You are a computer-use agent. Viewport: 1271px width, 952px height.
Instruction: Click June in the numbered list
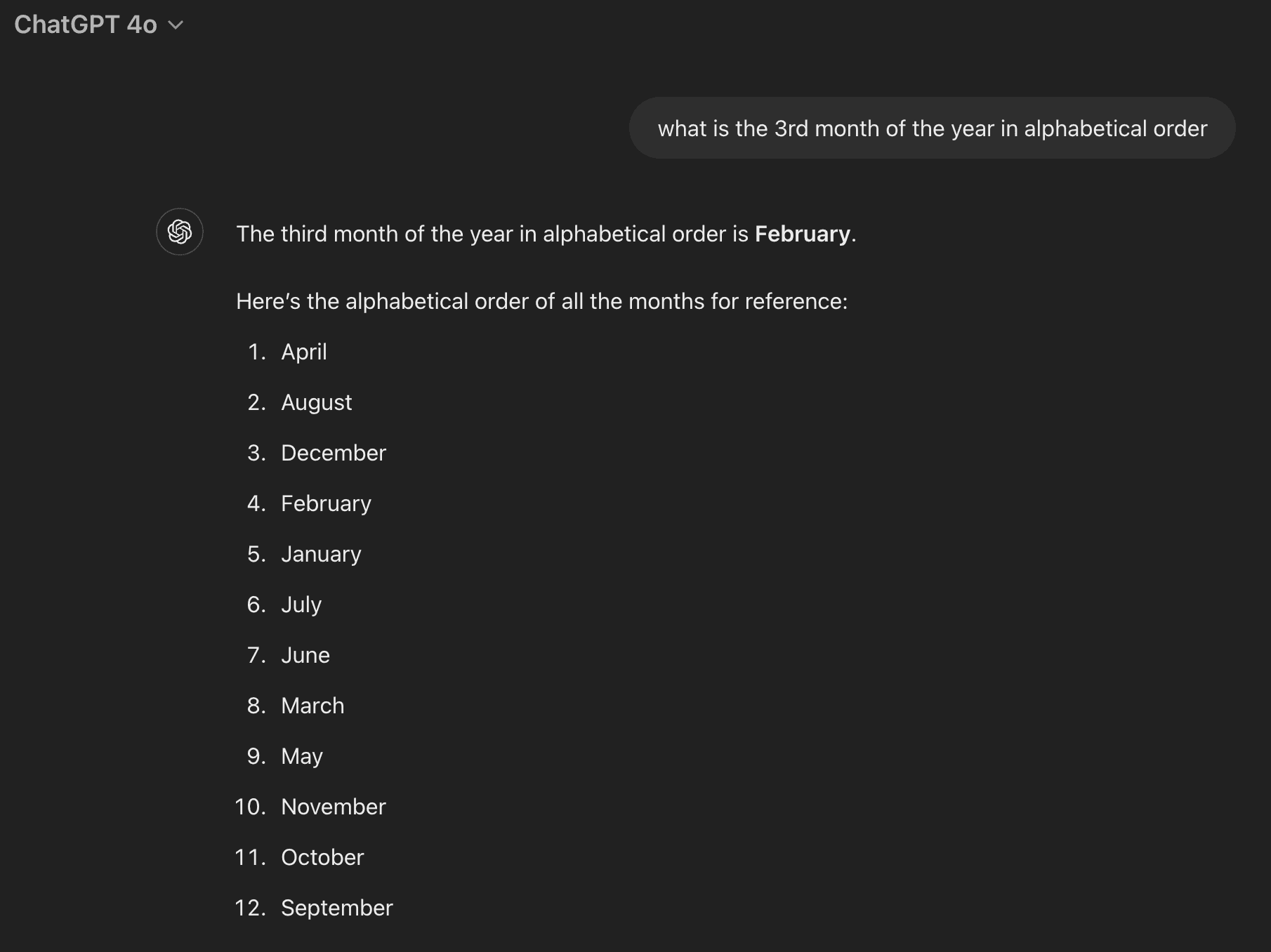pos(305,655)
